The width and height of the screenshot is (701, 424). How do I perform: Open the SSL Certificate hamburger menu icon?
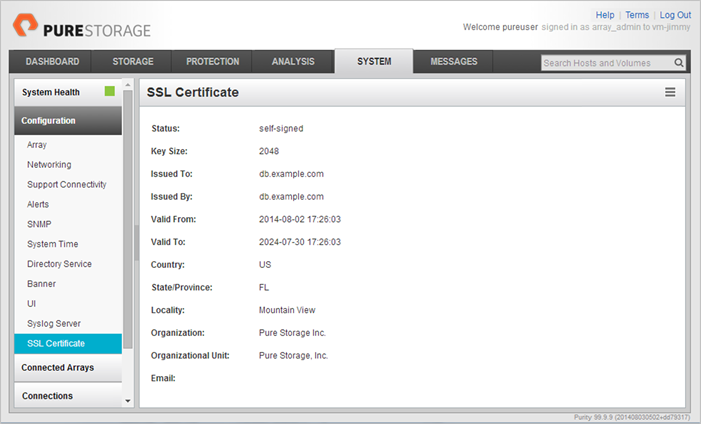670,92
